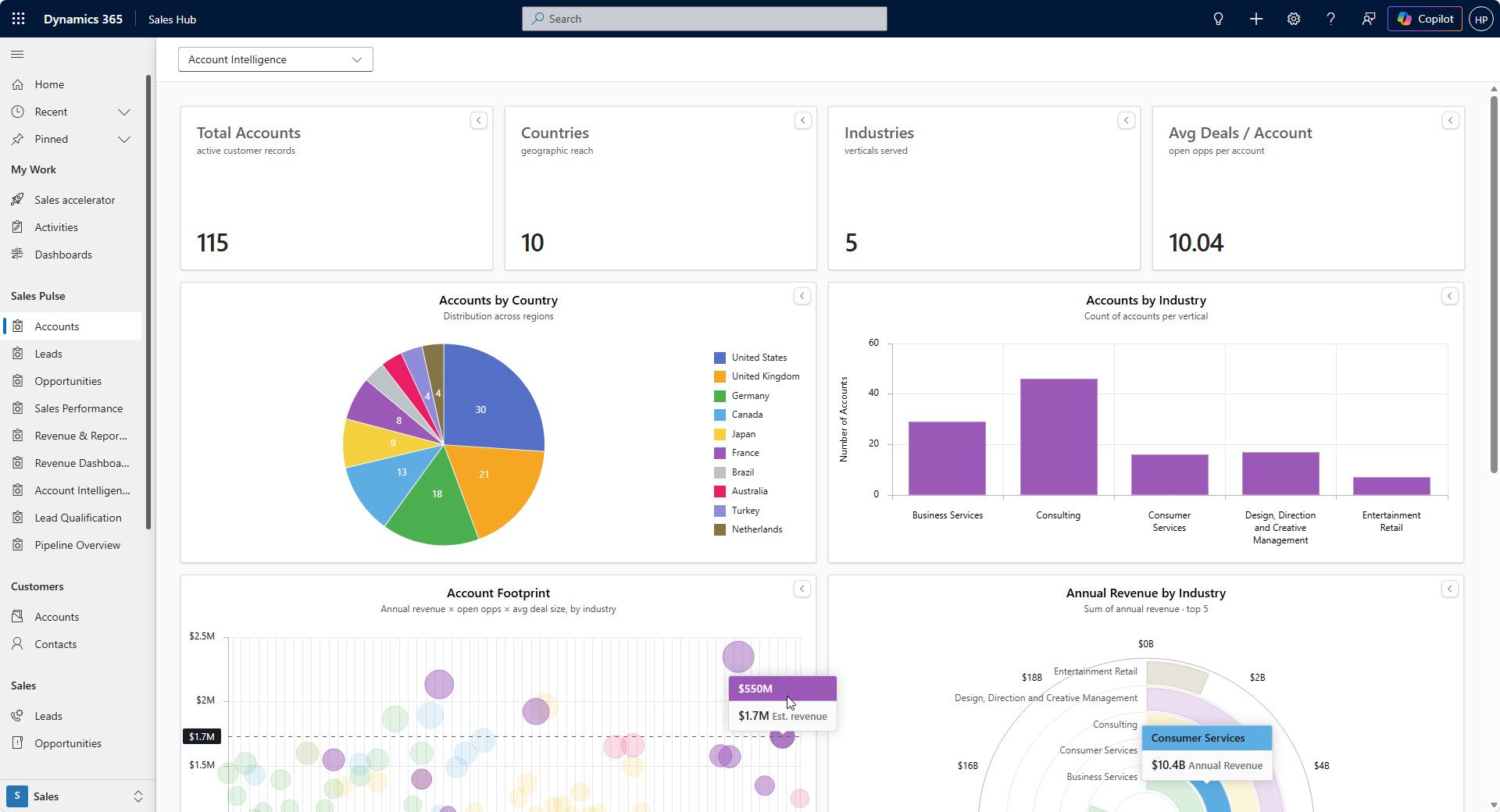
Task: Click the Sales Opportunities icon at bottom
Action: 18,743
